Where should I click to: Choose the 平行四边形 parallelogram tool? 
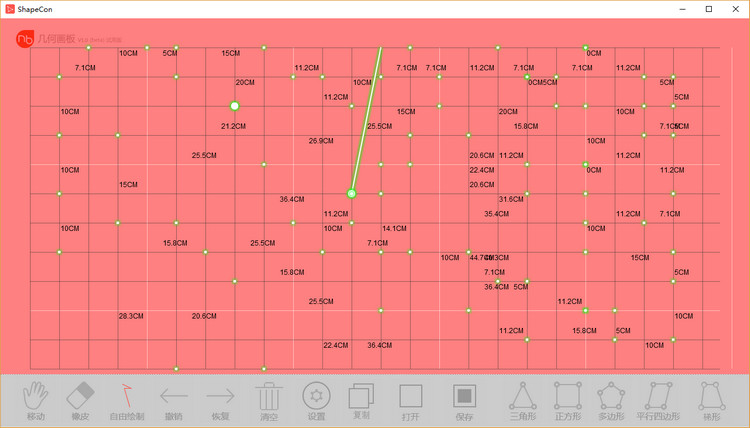pos(658,401)
